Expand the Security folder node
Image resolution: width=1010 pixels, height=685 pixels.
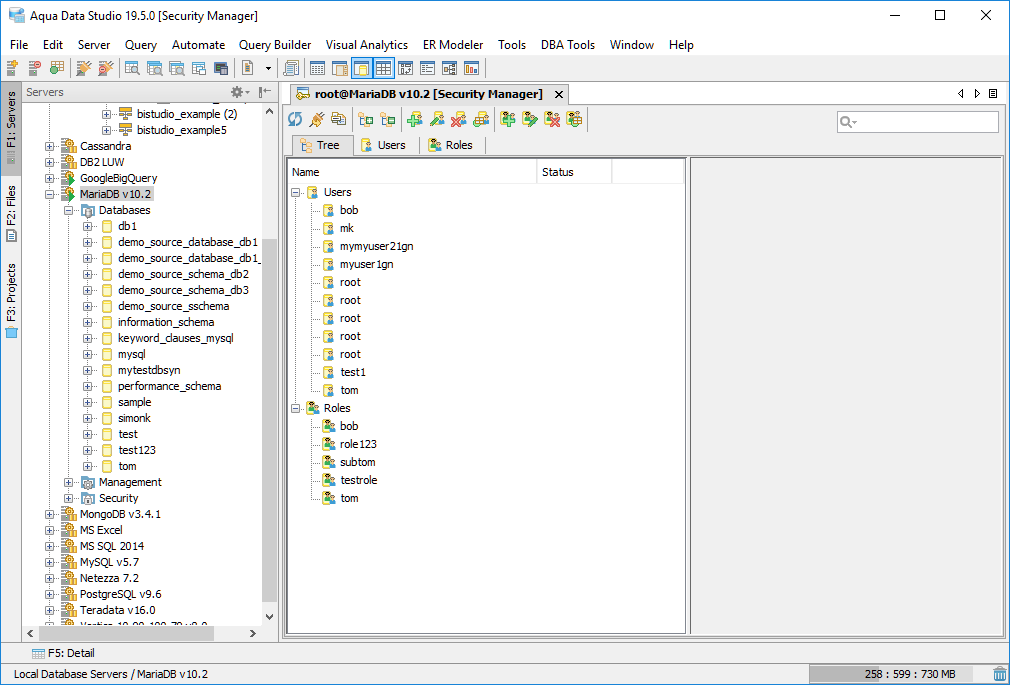click(x=68, y=498)
